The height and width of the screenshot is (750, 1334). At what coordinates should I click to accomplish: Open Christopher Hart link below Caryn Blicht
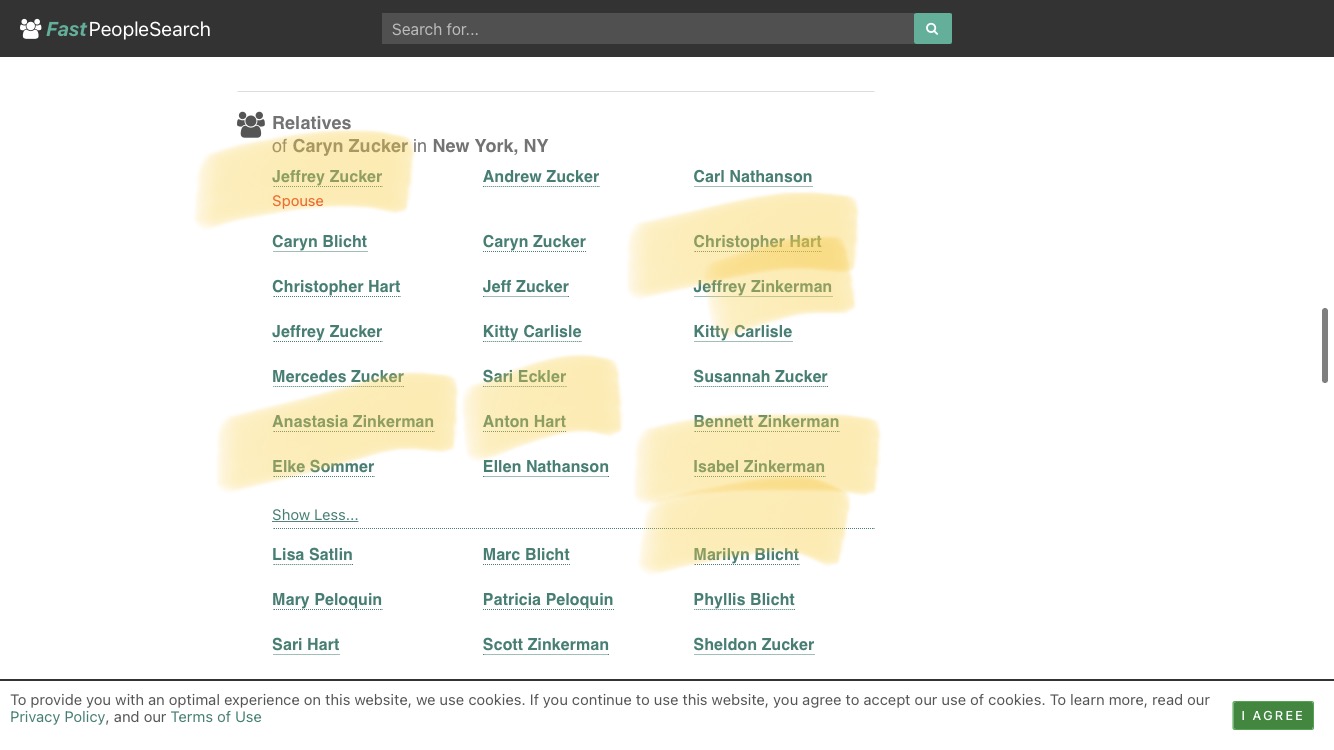tap(336, 287)
